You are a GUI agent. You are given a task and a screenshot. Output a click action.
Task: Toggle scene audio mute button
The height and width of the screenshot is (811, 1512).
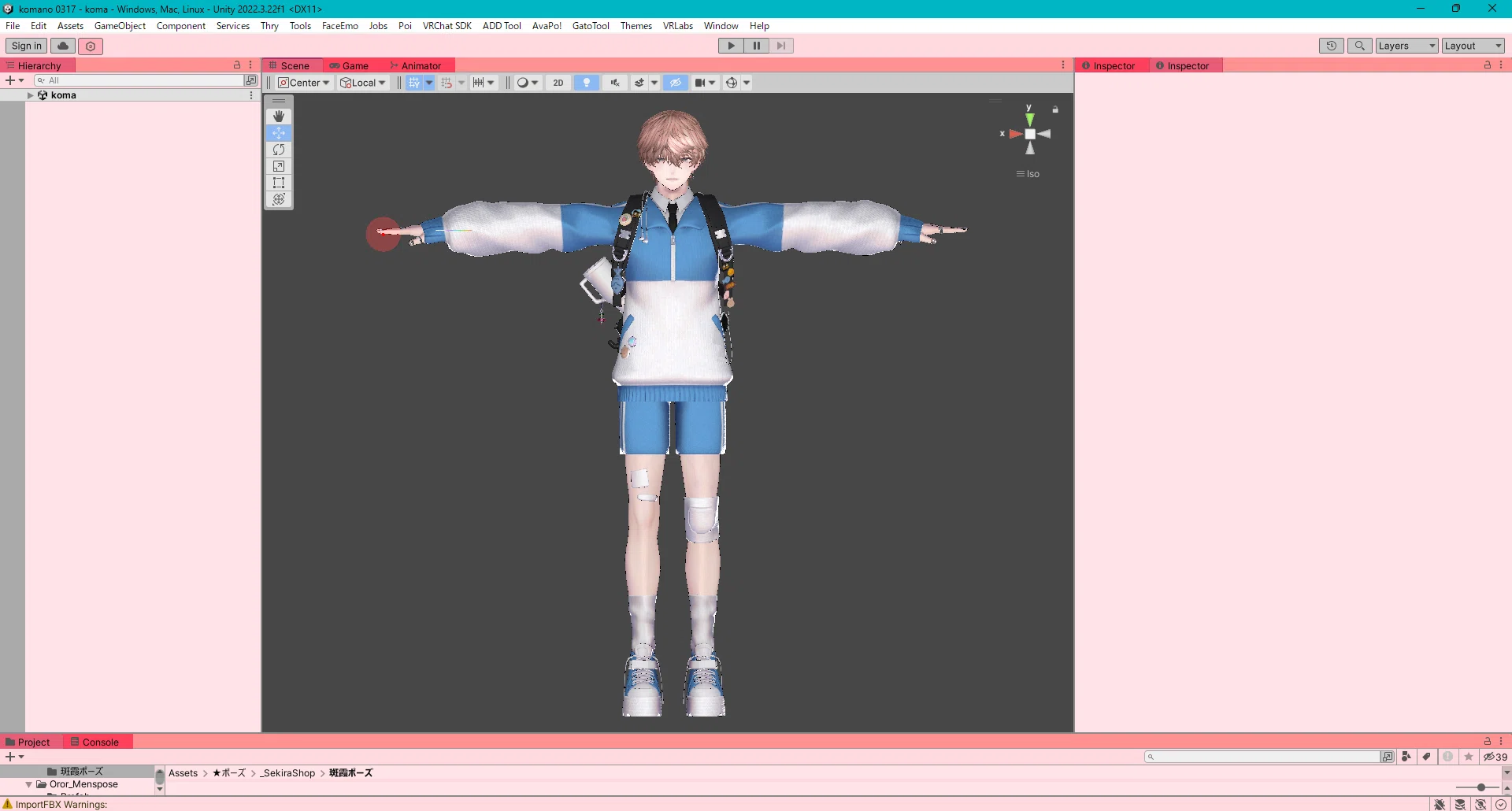(x=615, y=83)
